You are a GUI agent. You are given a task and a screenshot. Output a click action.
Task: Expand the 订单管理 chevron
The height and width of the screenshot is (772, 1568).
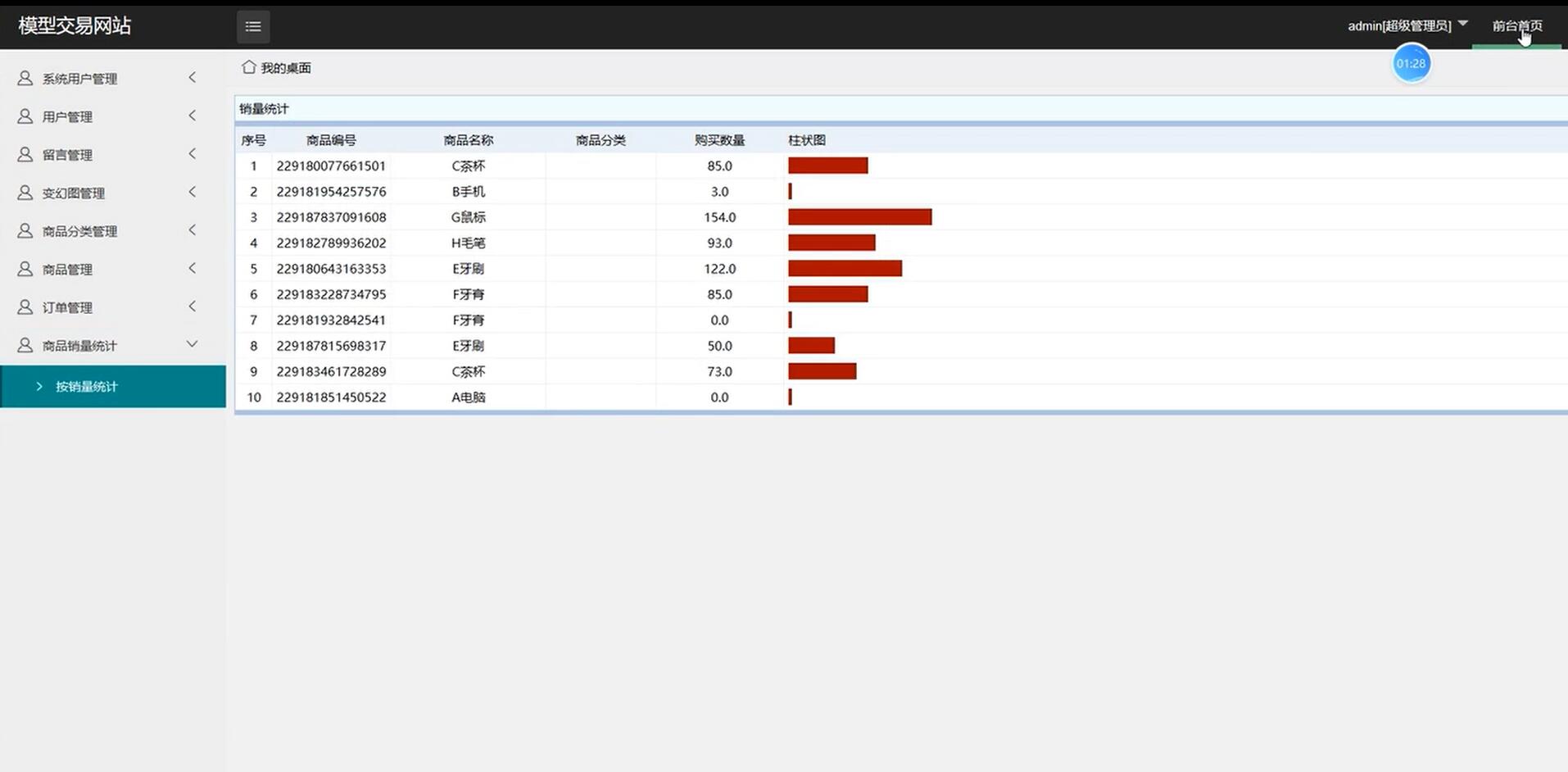(193, 306)
